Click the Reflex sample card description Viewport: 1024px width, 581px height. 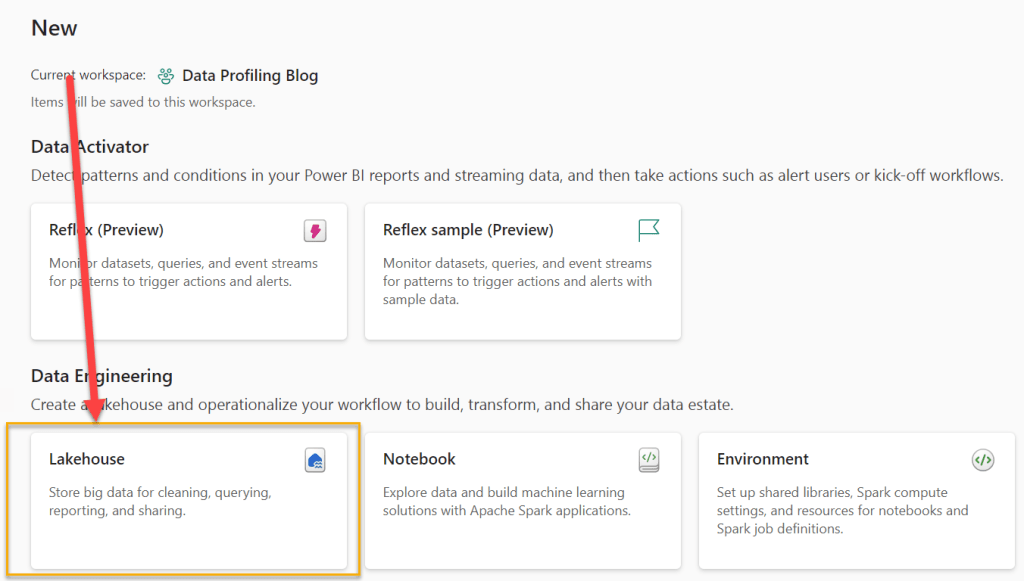click(x=517, y=281)
